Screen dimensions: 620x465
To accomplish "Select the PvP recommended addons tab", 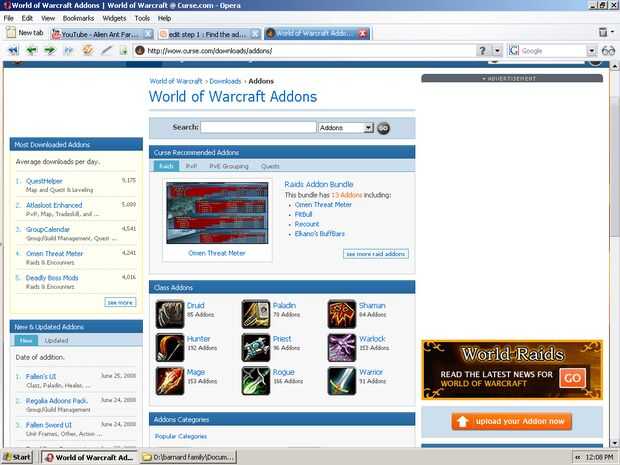I will pyautogui.click(x=191, y=166).
